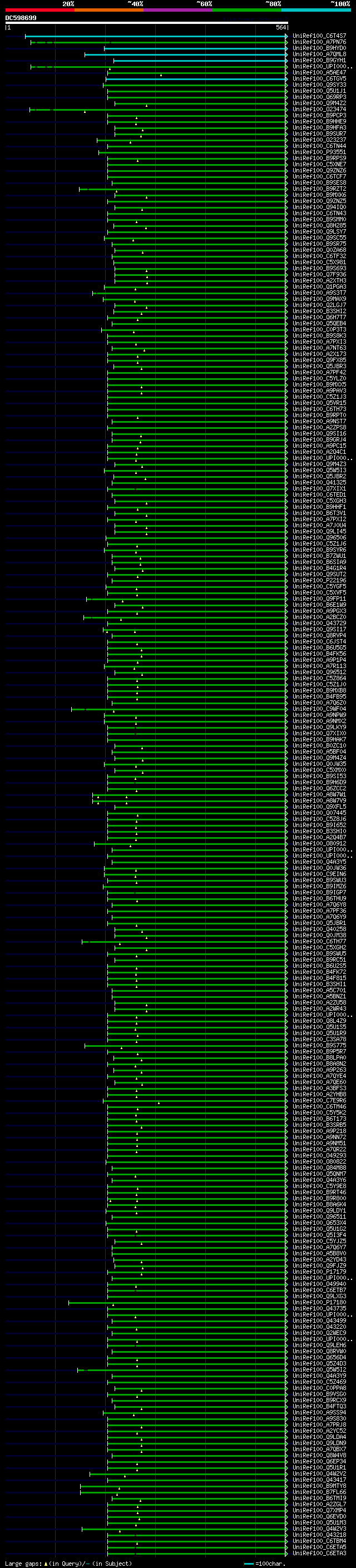Select the UniRef100_A9PGX3 label
Screen dimensions: 356x1568
point(319,611)
